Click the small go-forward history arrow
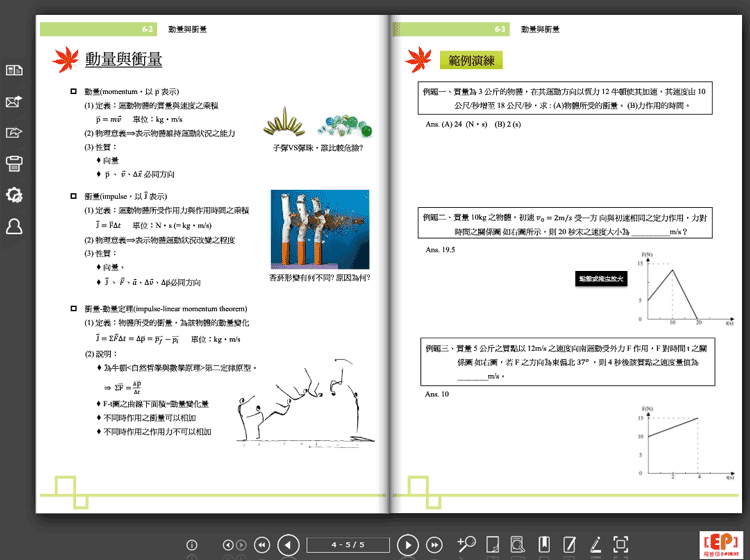Screen dimensions: 750x560 tap(241, 545)
